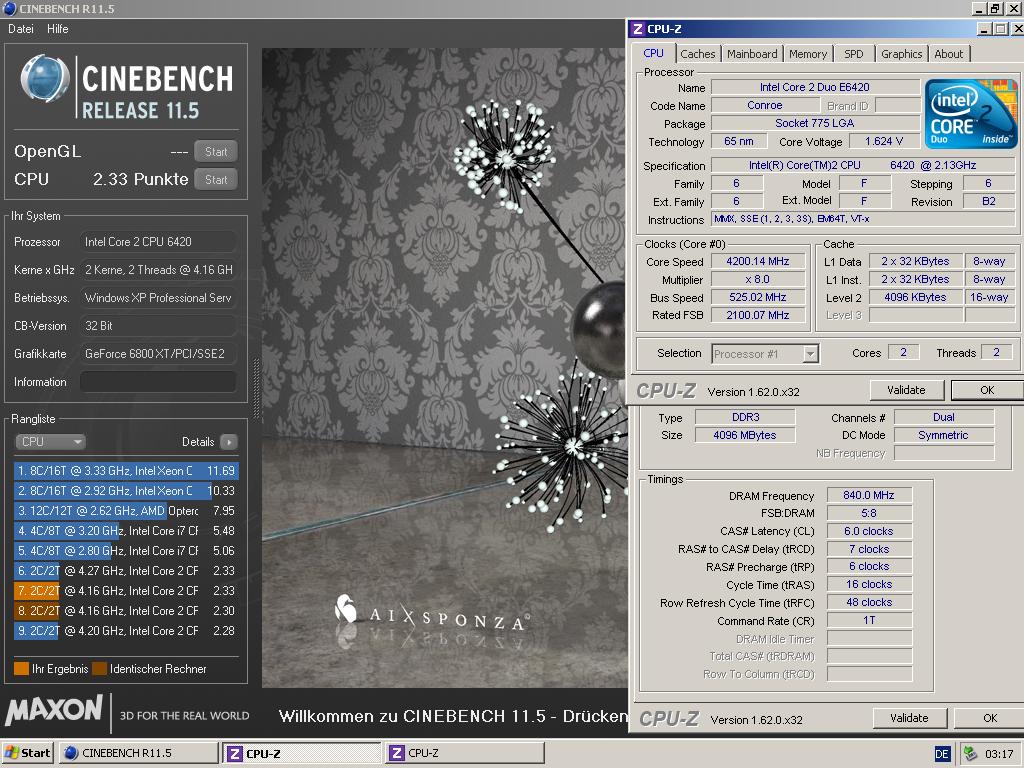Screen dimensions: 1024x768
Task: Select ranking row 2 8C/16T 2.92 GHz Xeon
Action: click(126, 490)
